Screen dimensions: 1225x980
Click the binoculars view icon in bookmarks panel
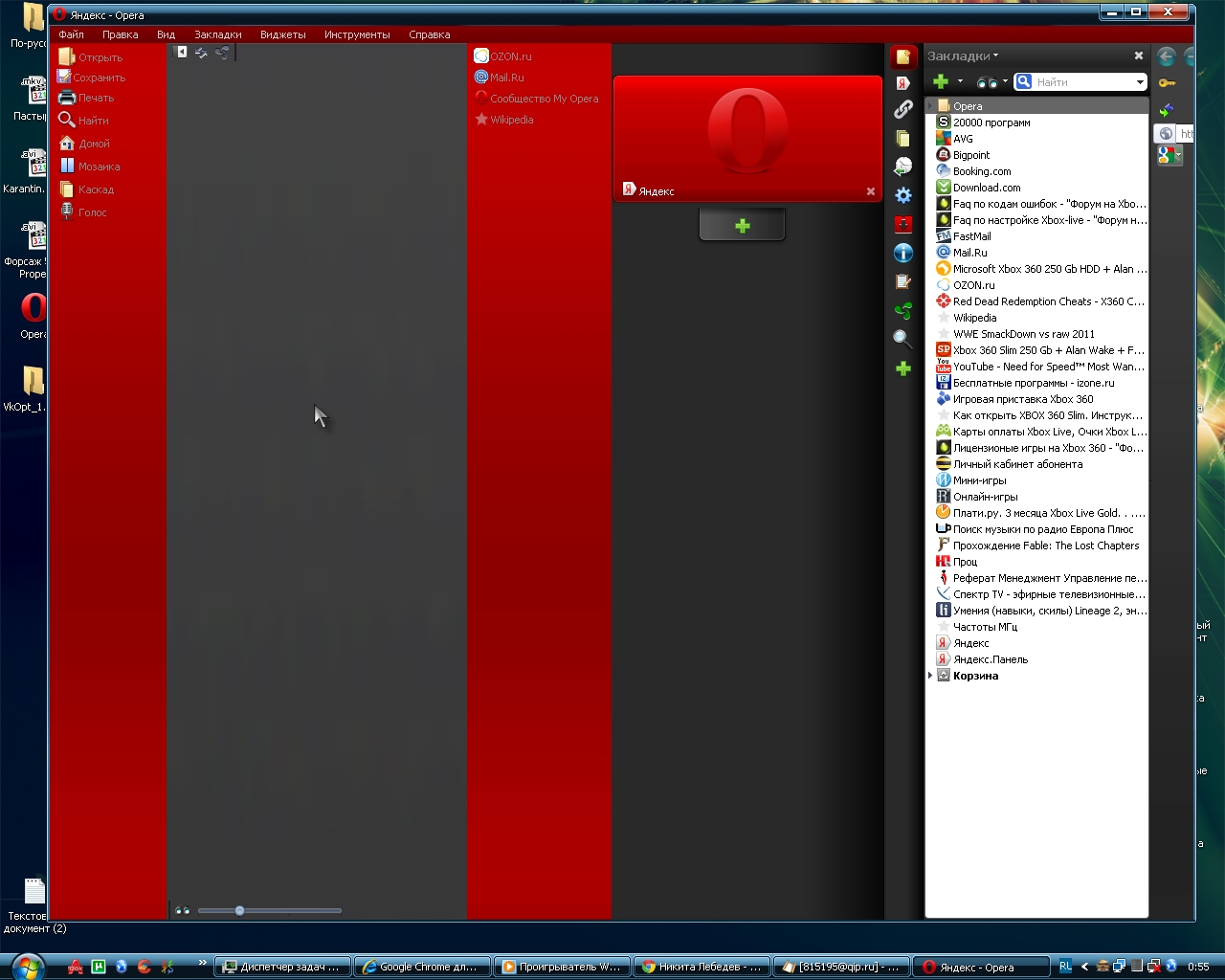coord(987,82)
